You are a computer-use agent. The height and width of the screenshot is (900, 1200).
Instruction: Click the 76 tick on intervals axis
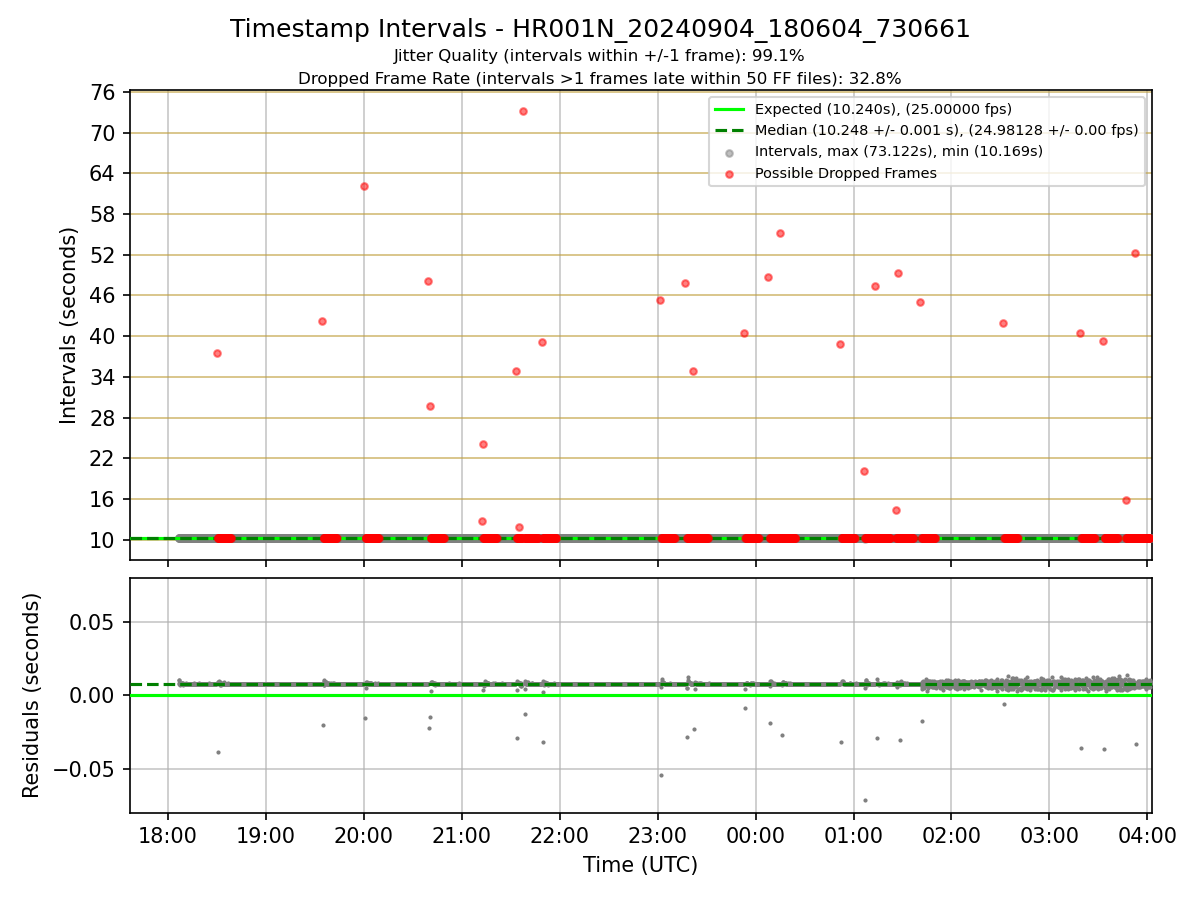[x=105, y=92]
